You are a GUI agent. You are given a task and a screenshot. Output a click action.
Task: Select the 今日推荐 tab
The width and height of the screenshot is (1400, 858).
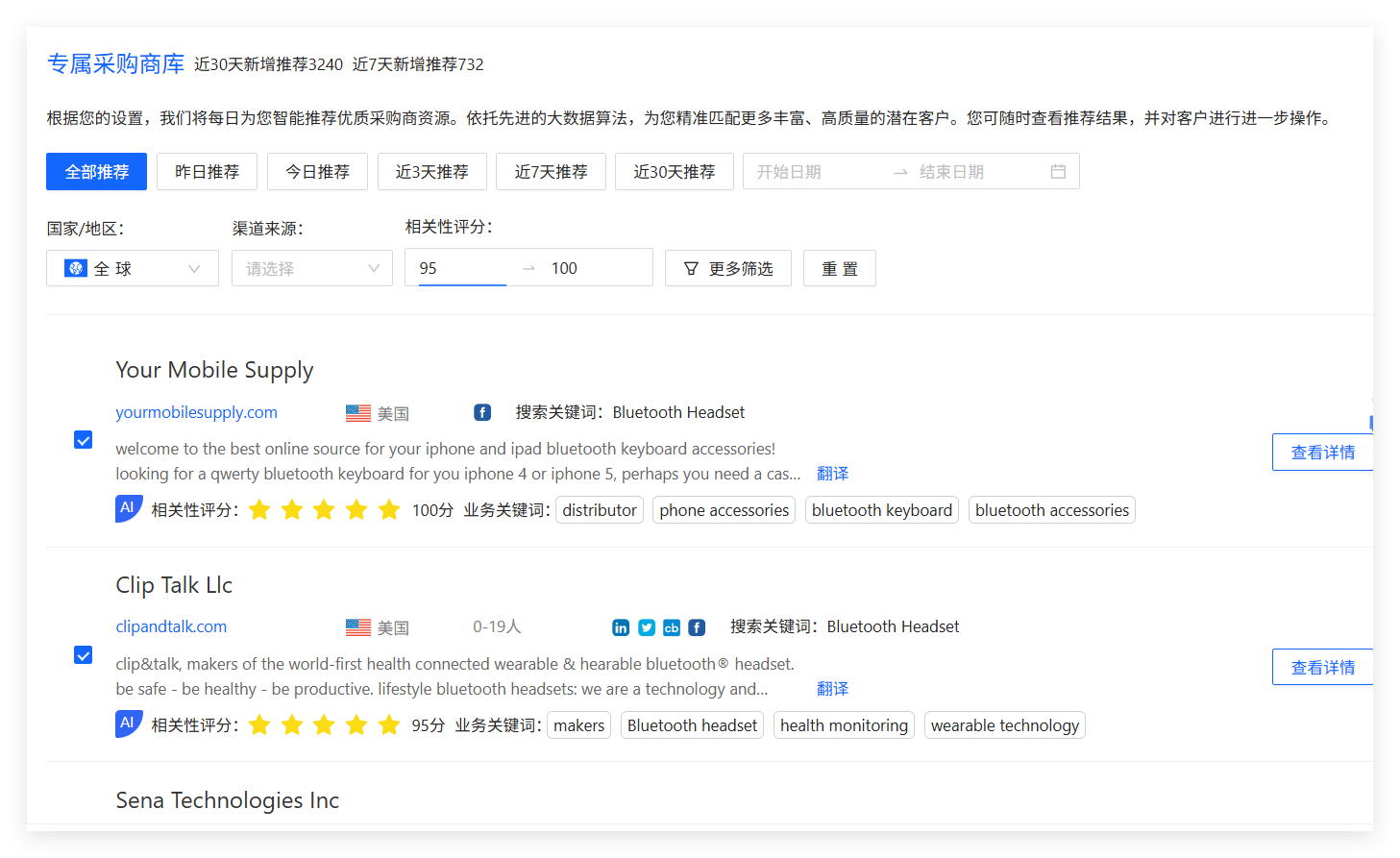317,171
